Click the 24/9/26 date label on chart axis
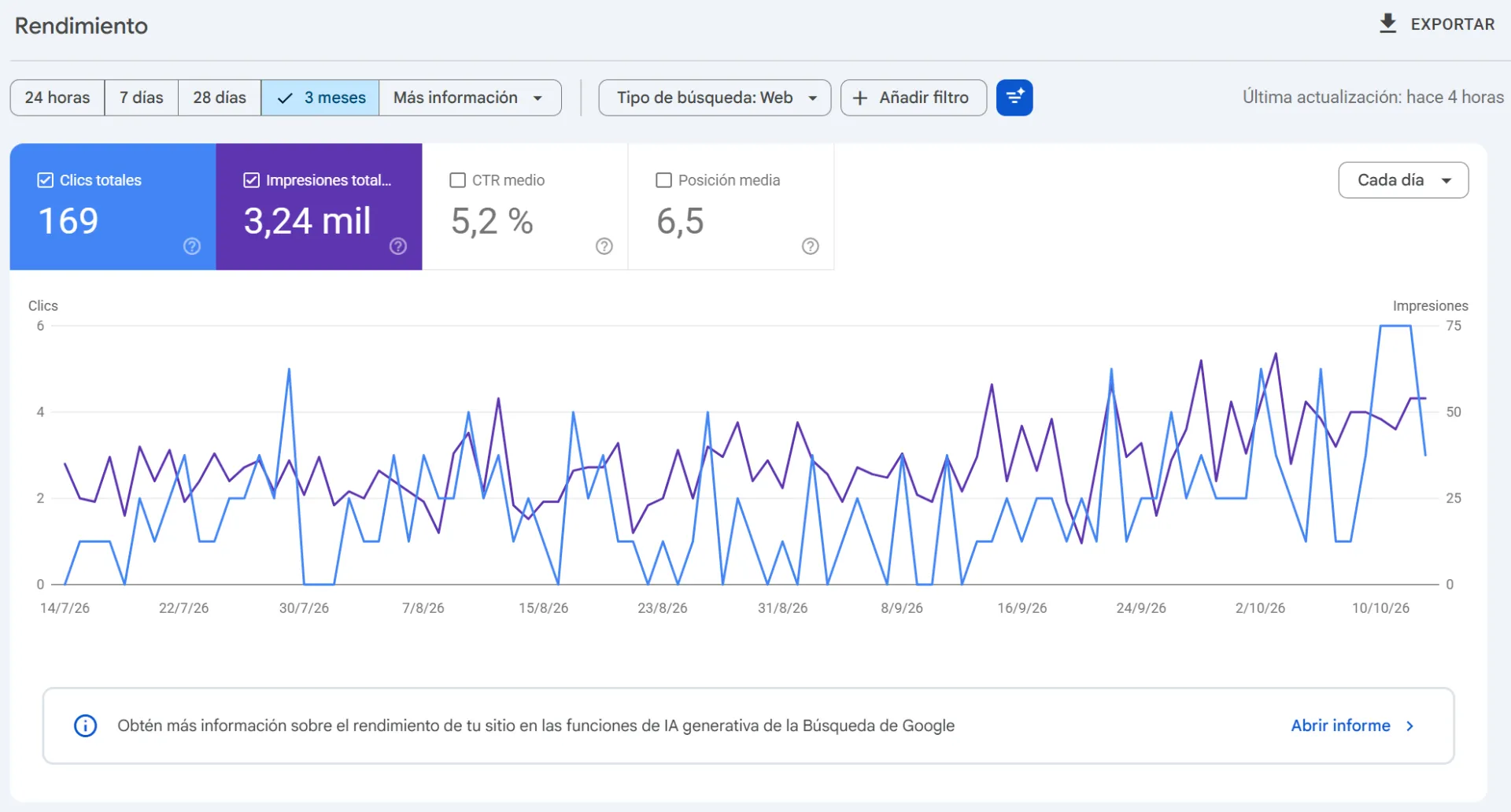 1141,608
